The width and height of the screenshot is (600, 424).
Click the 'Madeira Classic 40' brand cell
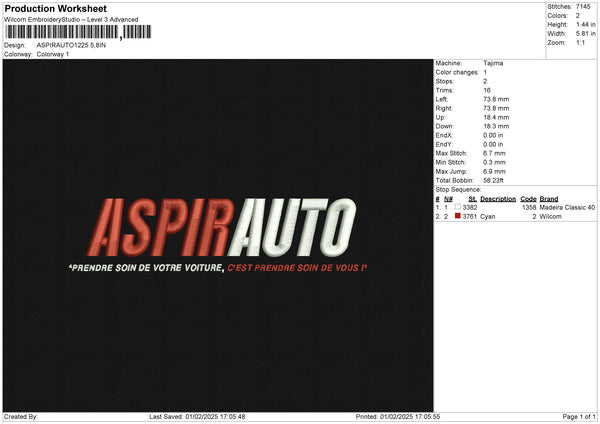pyautogui.click(x=567, y=207)
